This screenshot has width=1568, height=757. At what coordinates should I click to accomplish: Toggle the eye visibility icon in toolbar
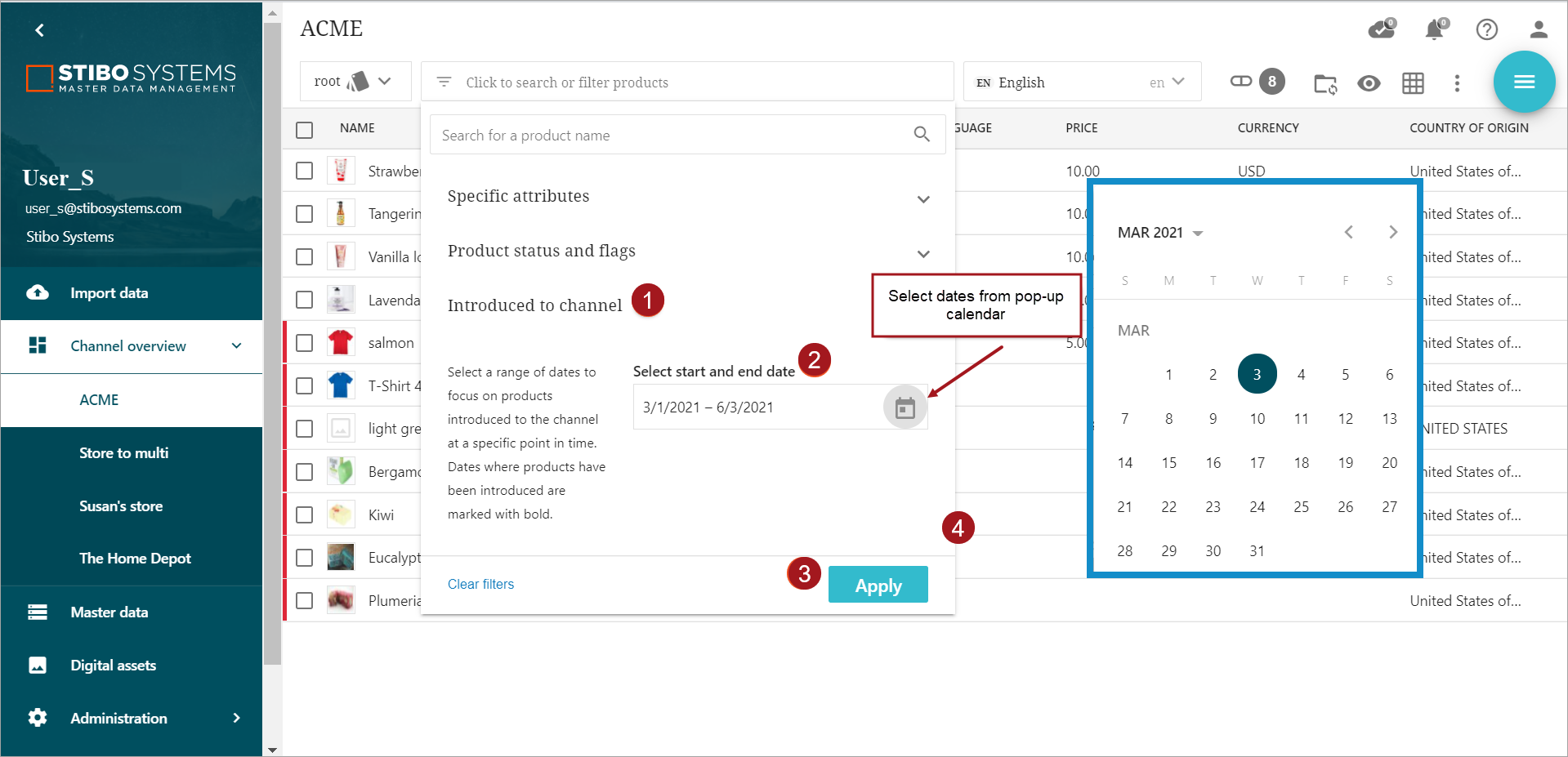1369,83
